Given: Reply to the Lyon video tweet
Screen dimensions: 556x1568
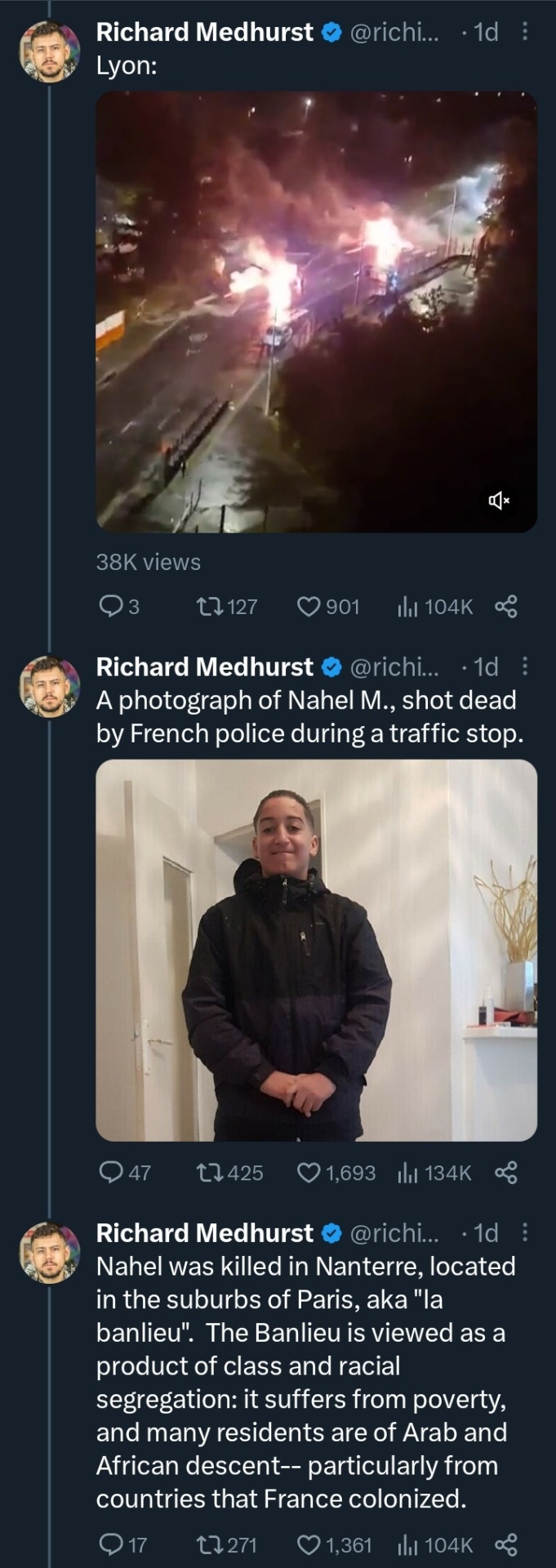Looking at the screenshot, I should (109, 607).
